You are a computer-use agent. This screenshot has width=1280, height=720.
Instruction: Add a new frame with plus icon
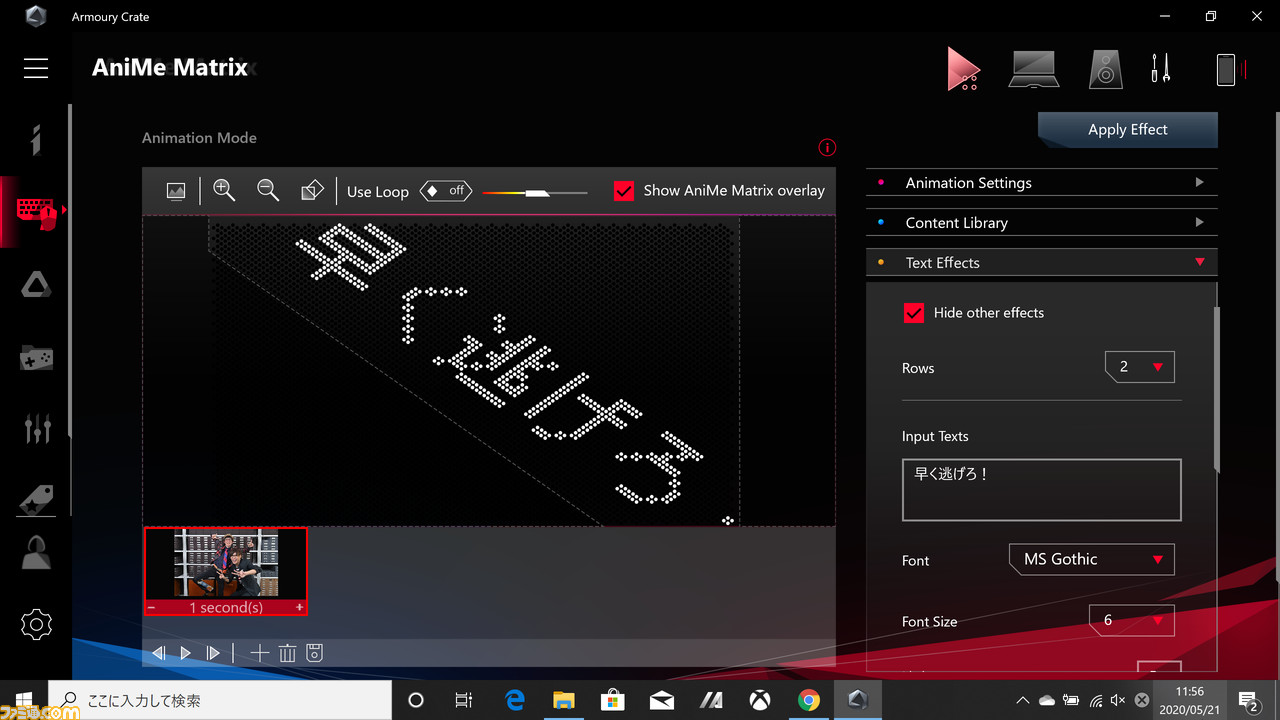(x=259, y=653)
